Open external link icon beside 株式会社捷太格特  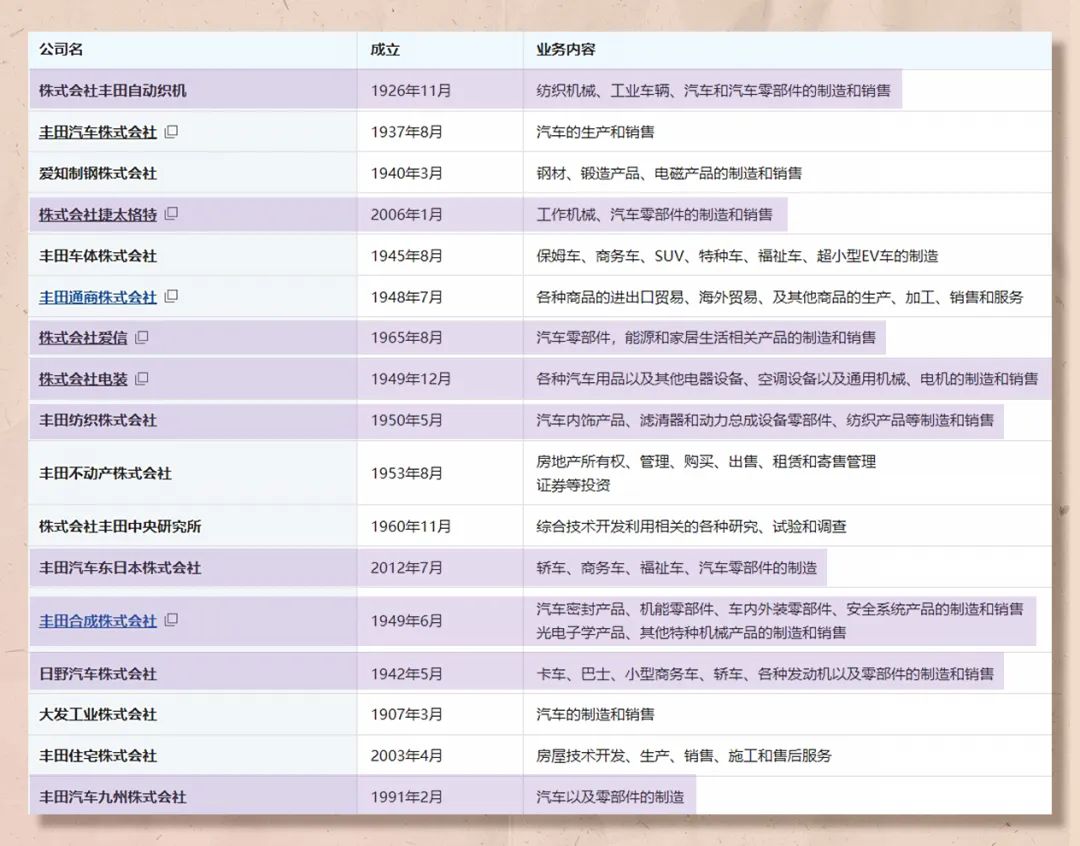(x=172, y=214)
